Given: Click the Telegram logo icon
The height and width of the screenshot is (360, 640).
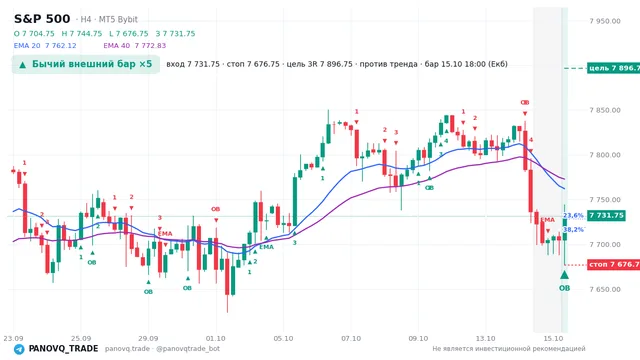Looking at the screenshot, I should coord(19,349).
